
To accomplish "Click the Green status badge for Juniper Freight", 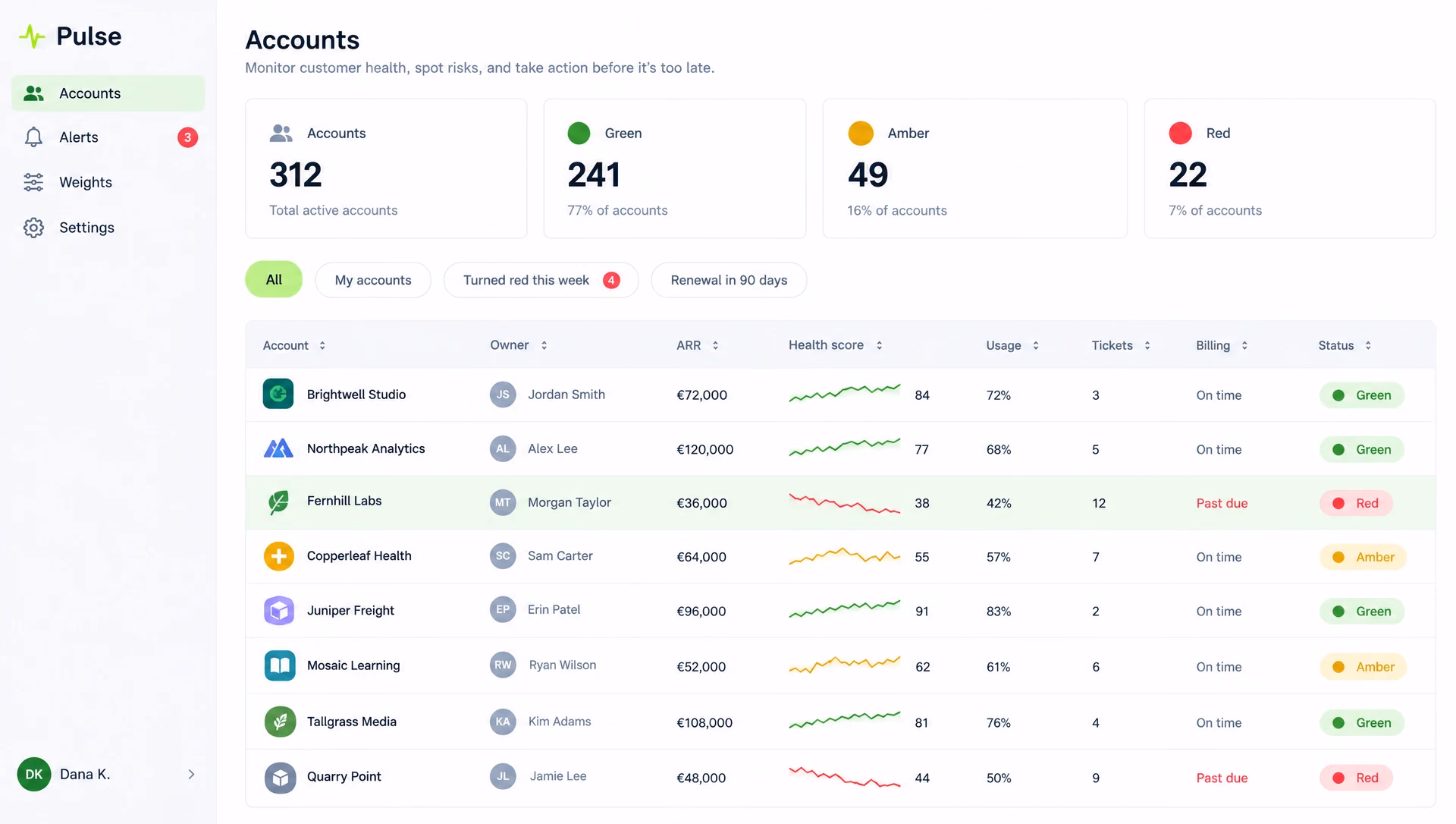I will click(x=1362, y=612).
